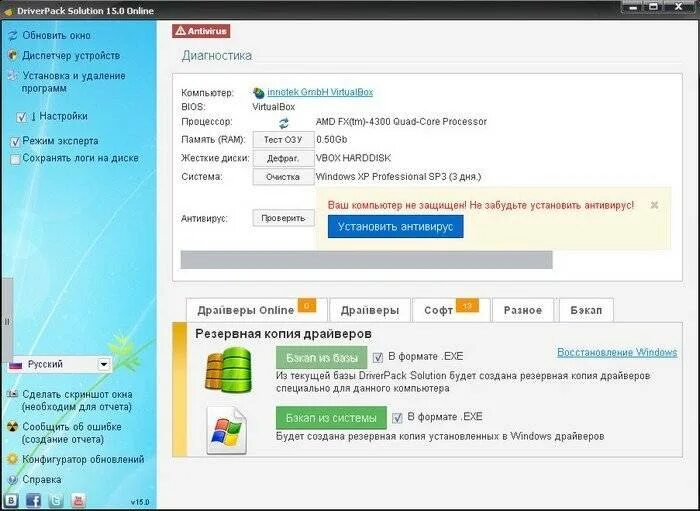Open the innotek GmbH VirtualBox link

[x=320, y=92]
